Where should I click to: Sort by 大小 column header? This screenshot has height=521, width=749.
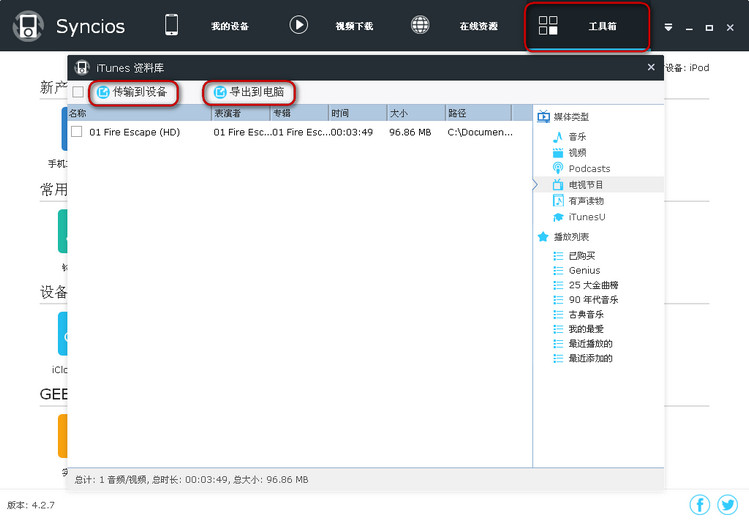pyautogui.click(x=416, y=113)
